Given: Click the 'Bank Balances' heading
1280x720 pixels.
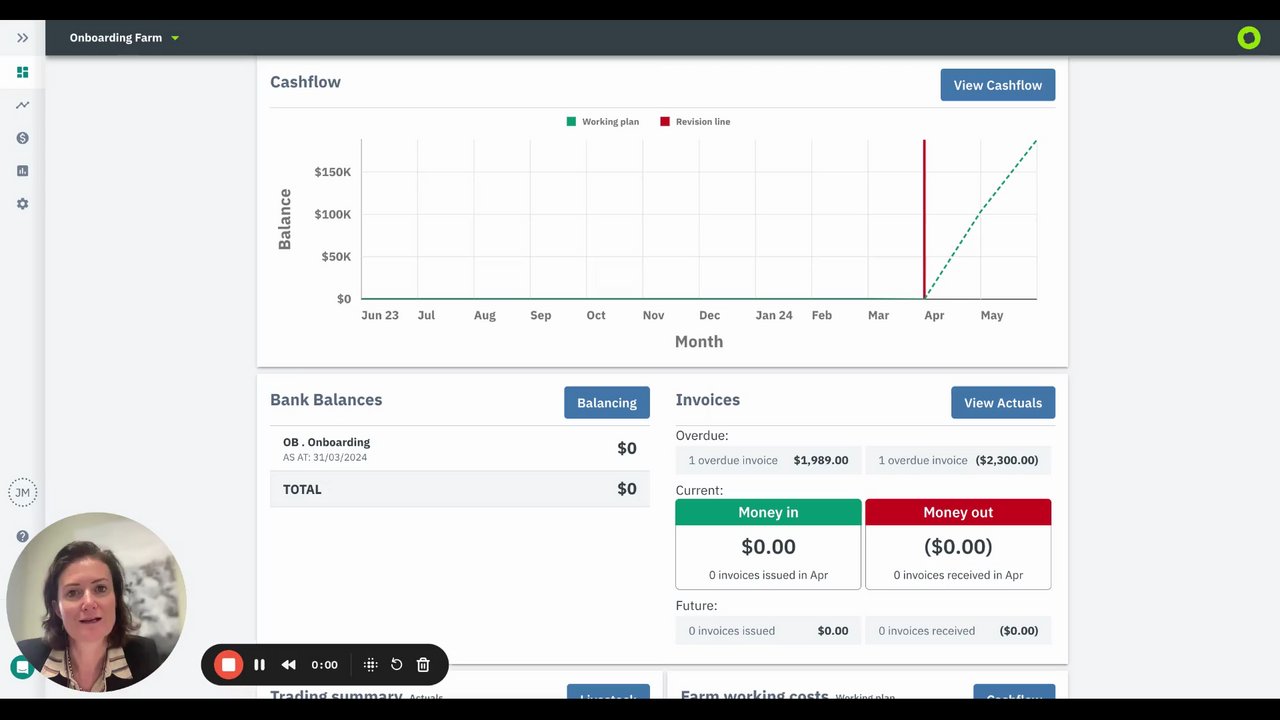Looking at the screenshot, I should (x=326, y=400).
